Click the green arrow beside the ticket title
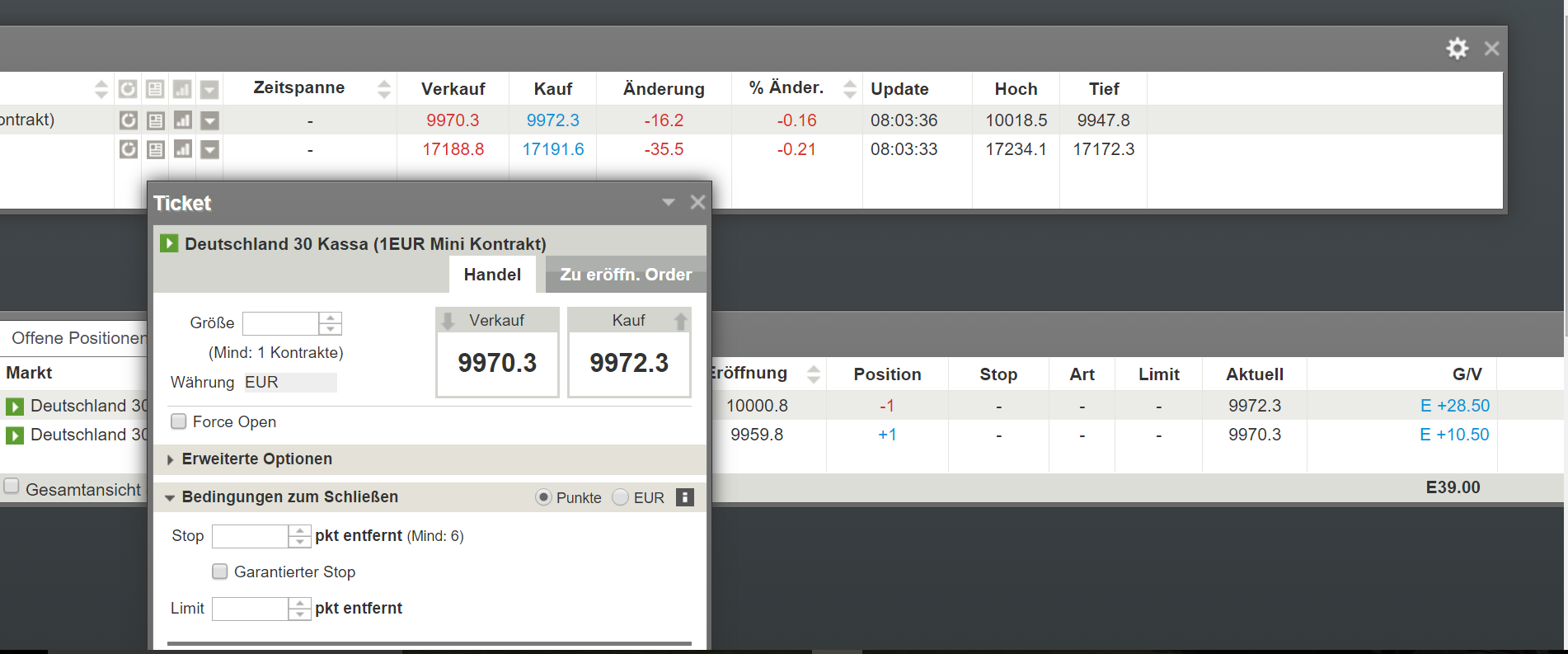This screenshot has width=1568, height=654. pos(169,243)
